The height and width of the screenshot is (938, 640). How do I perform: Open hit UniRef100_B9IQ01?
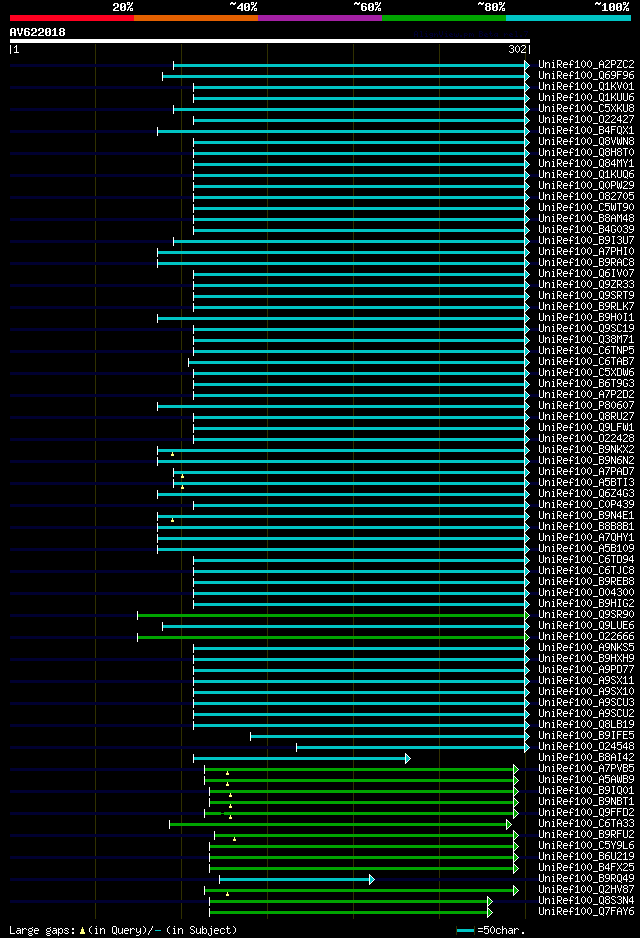point(586,790)
